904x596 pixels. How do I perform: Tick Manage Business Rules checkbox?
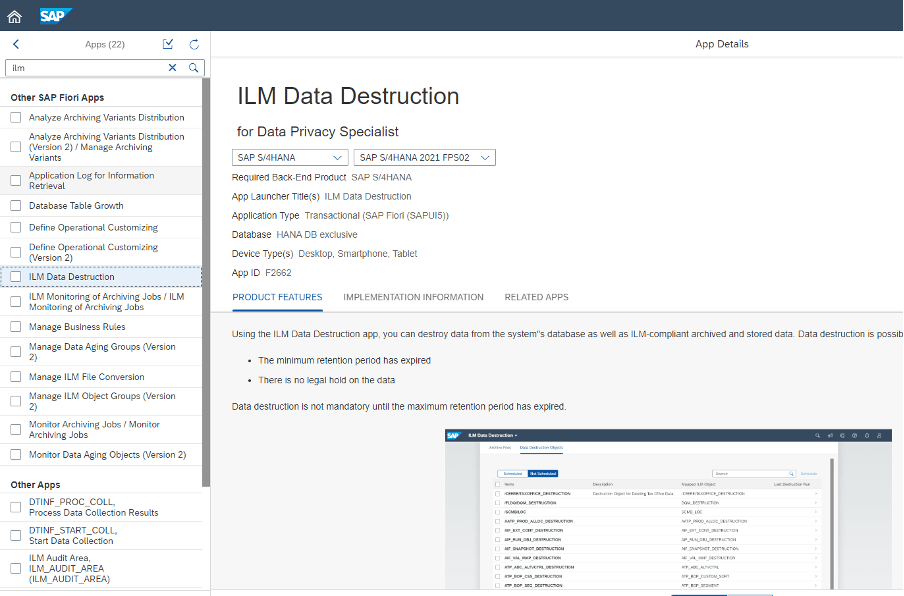[16, 327]
